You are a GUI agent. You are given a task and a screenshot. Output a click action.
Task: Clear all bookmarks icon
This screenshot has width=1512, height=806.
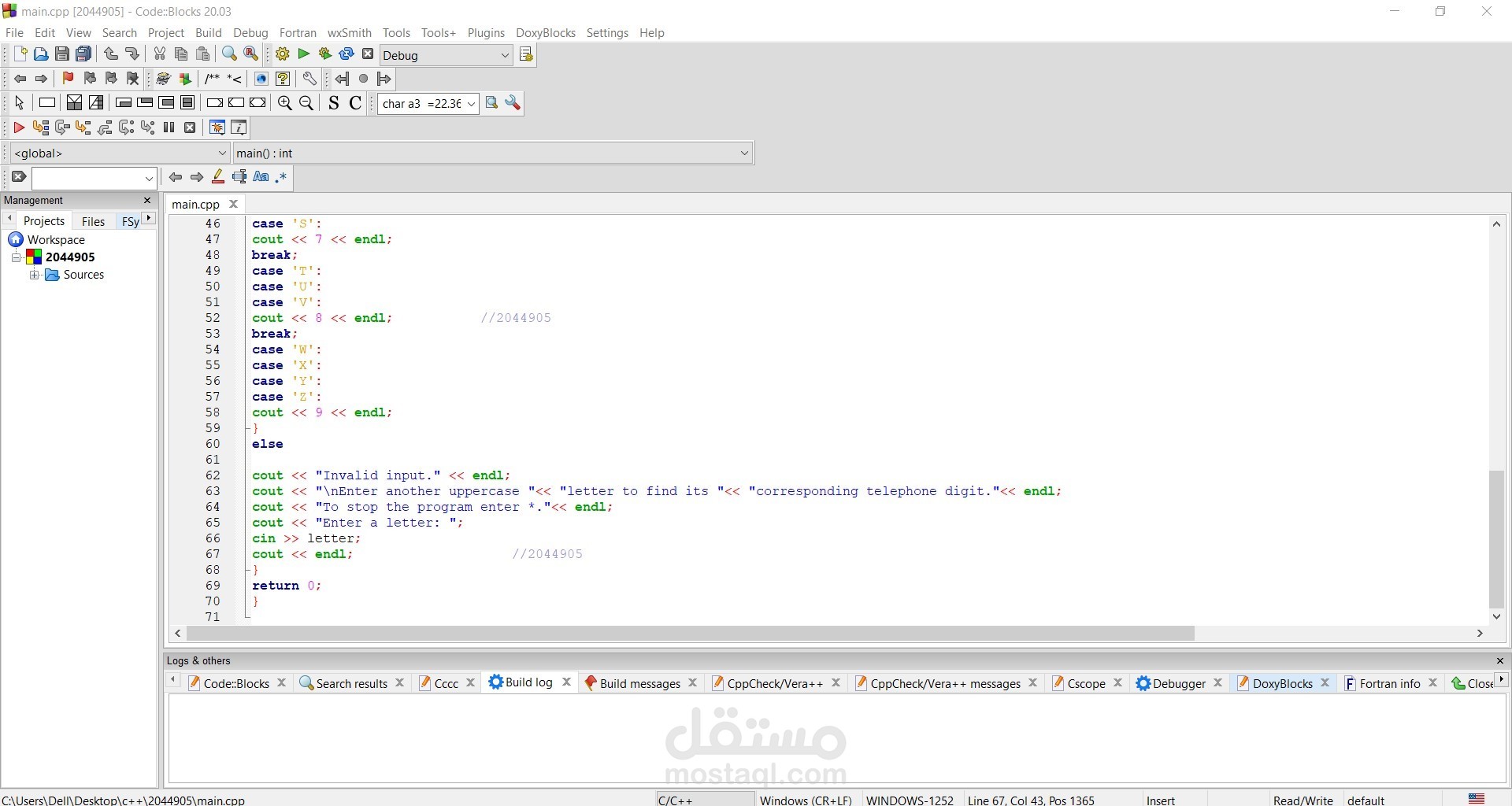point(133,79)
